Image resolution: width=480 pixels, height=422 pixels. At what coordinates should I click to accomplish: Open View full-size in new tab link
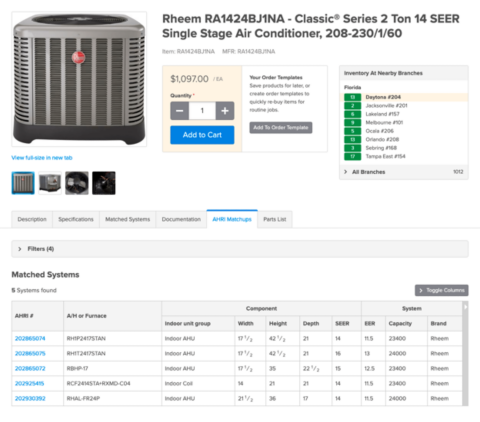tap(42, 158)
